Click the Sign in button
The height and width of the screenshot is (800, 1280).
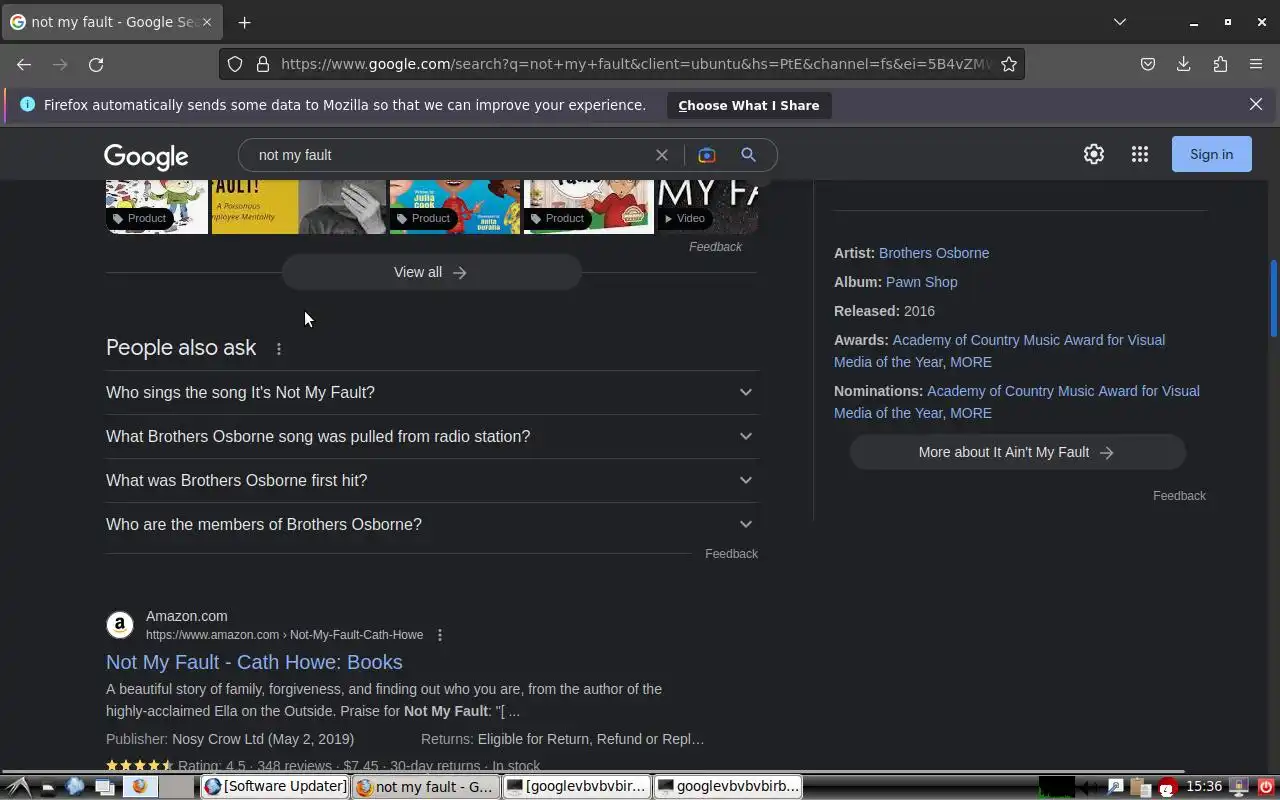click(1212, 154)
